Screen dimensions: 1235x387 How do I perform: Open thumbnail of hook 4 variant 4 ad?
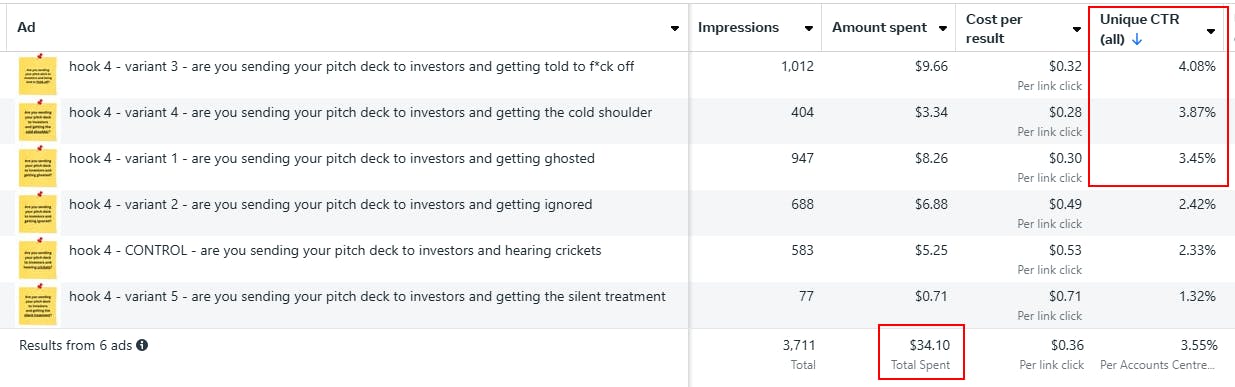click(38, 121)
